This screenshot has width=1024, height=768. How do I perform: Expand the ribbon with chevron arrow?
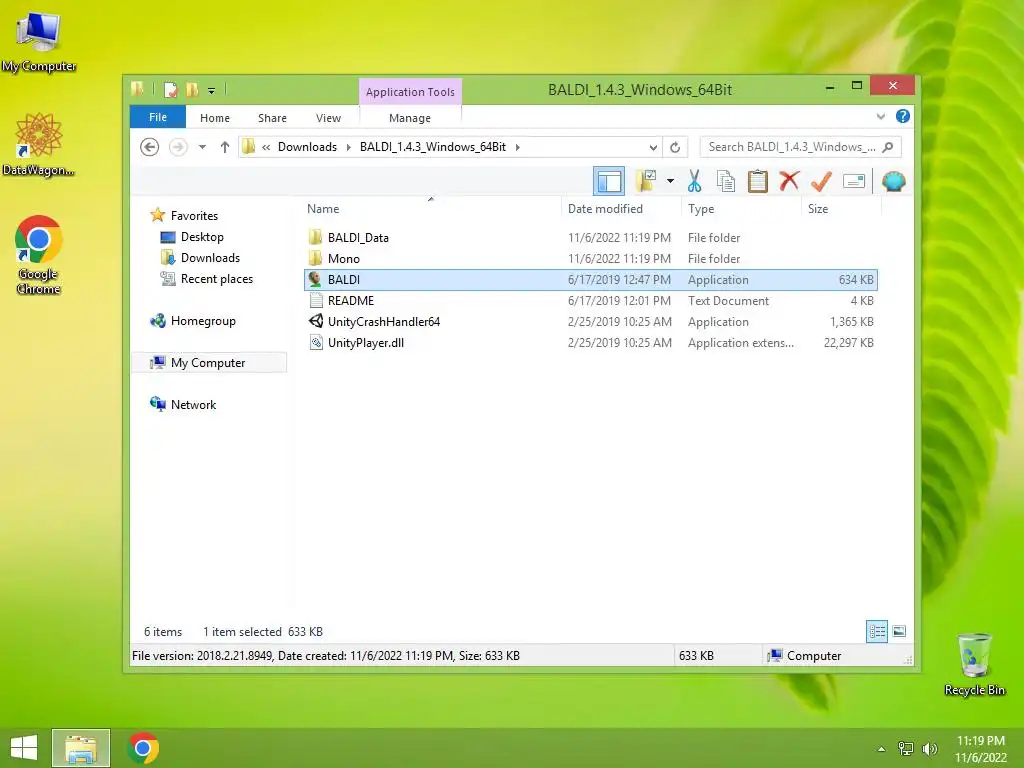point(880,117)
